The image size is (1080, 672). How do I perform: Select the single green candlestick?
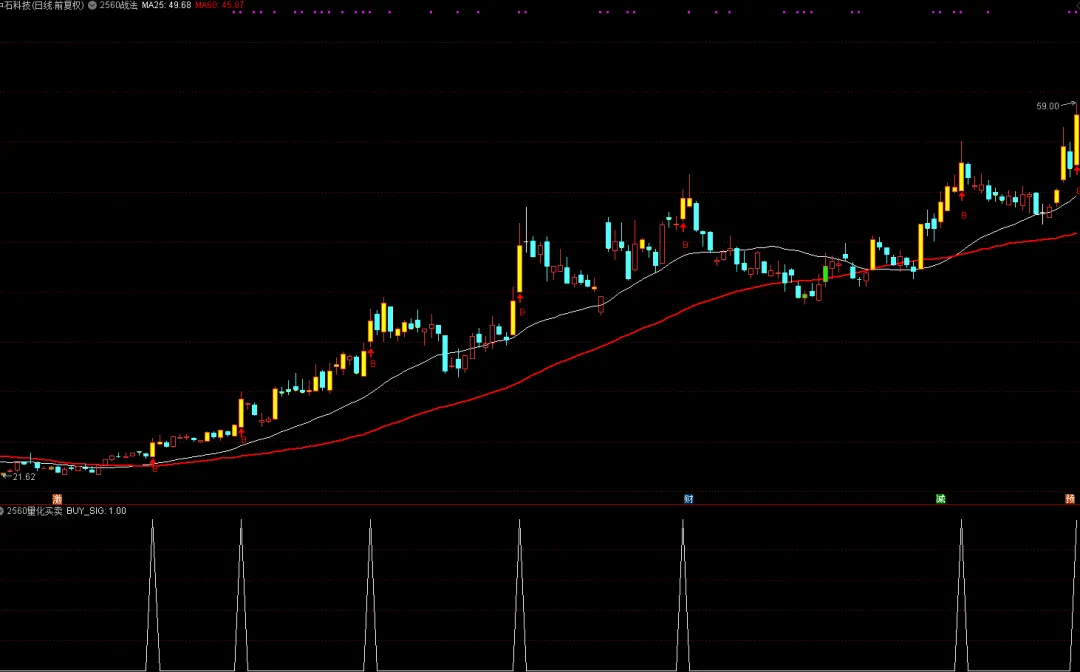tap(825, 273)
